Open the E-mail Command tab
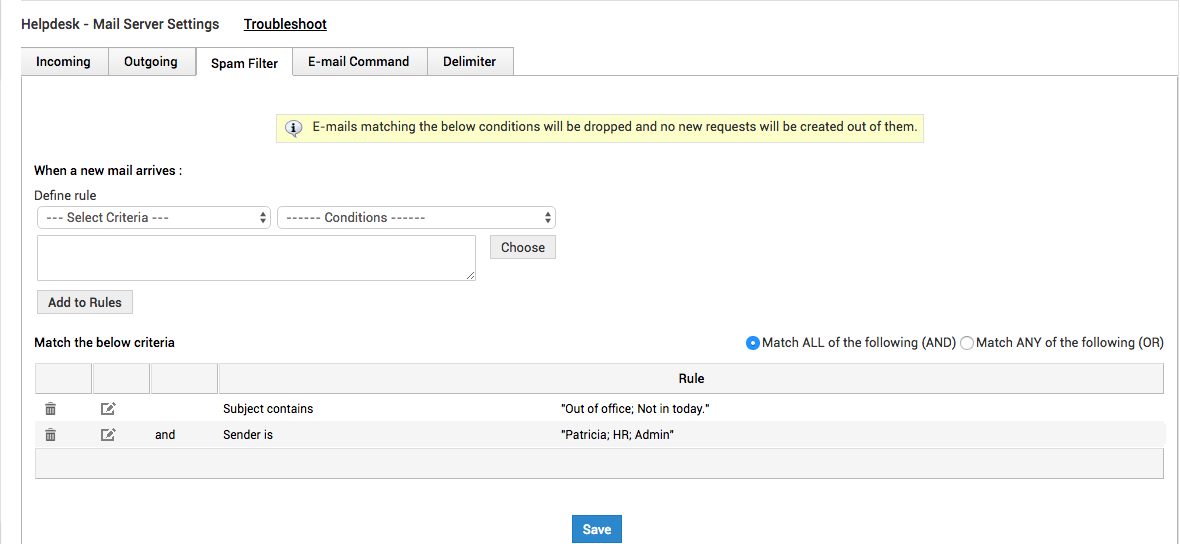 coord(358,62)
